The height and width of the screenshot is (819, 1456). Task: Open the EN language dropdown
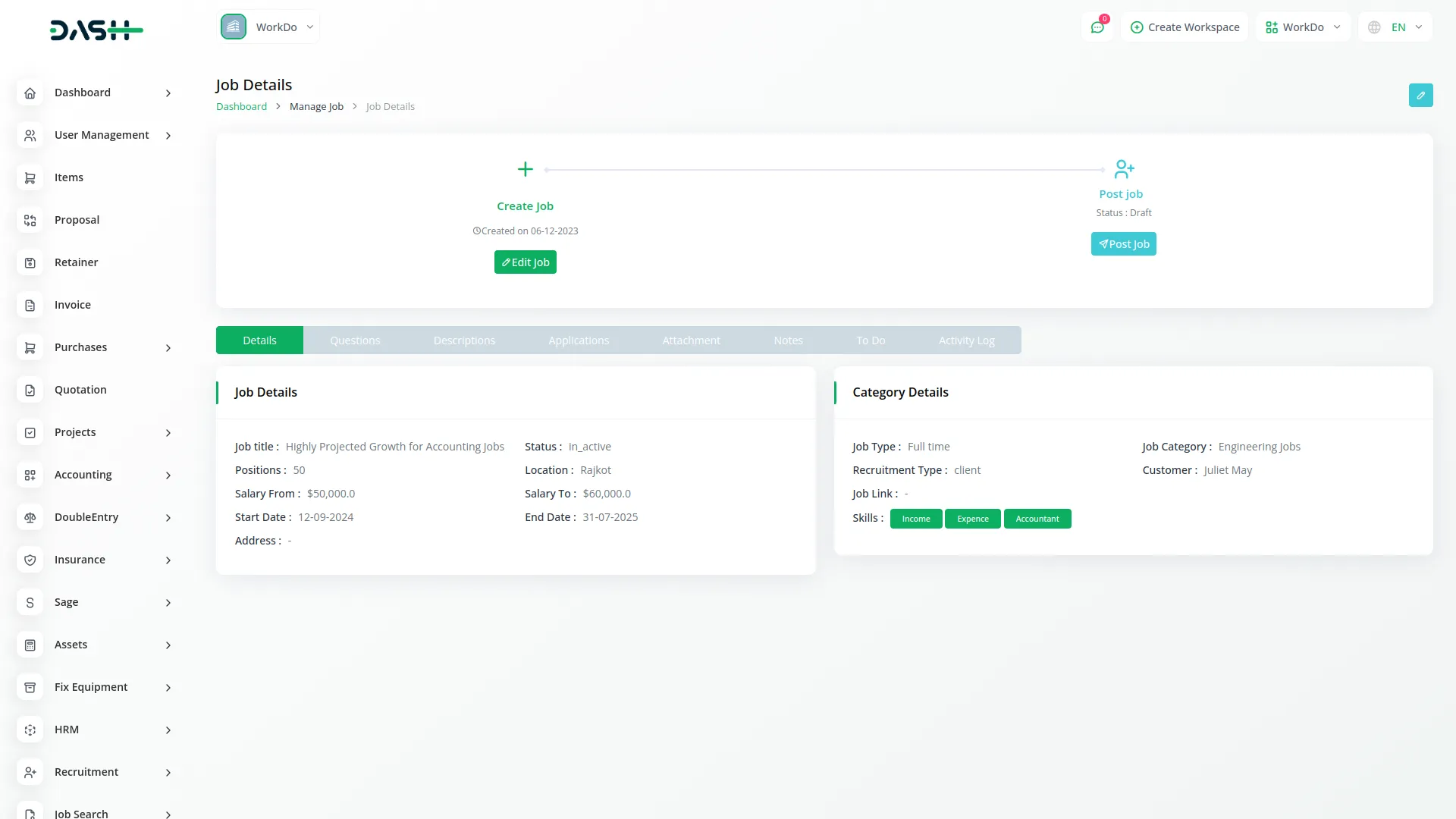1395,27
